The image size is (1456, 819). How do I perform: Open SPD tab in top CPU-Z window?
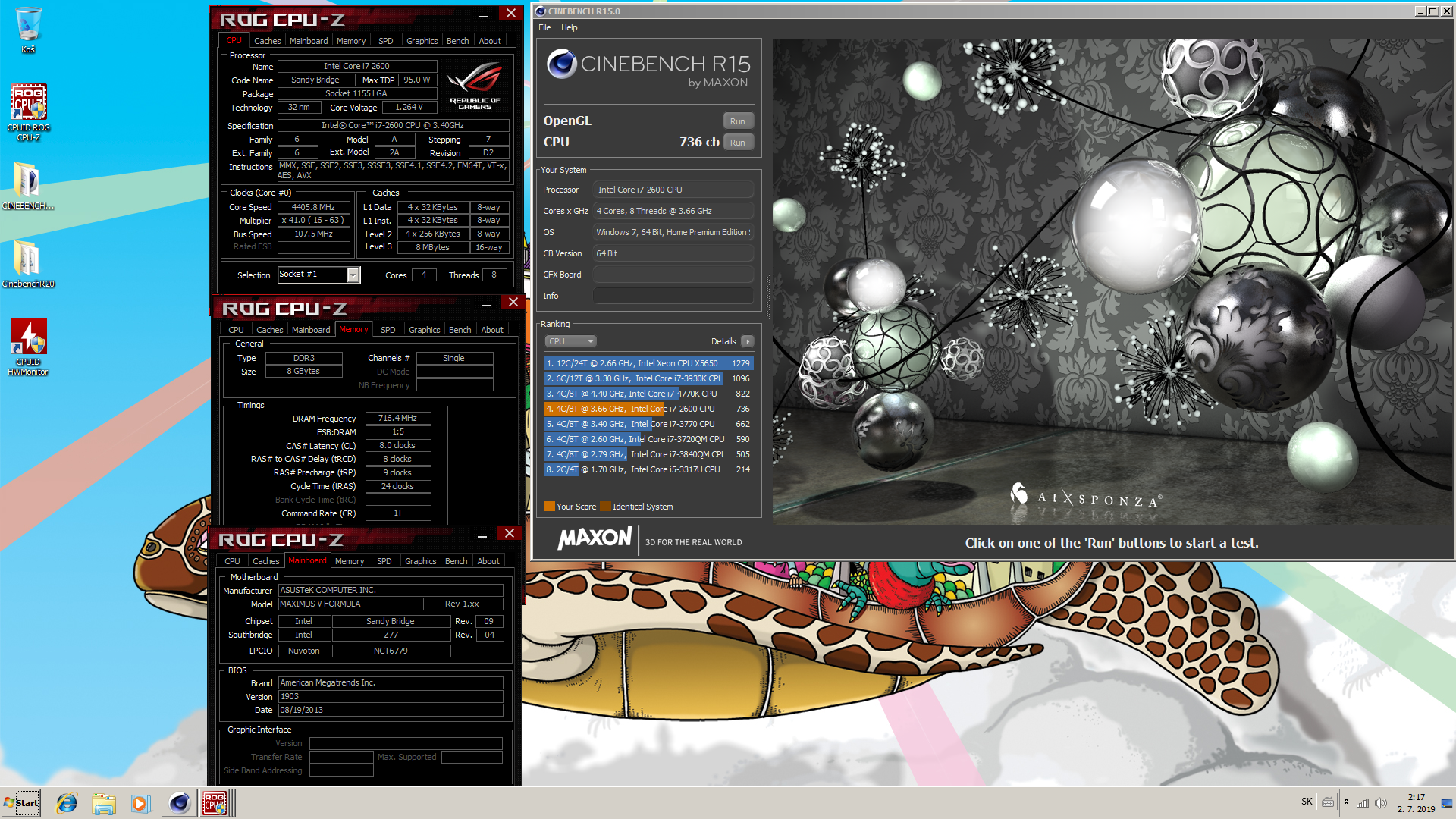[x=386, y=41]
